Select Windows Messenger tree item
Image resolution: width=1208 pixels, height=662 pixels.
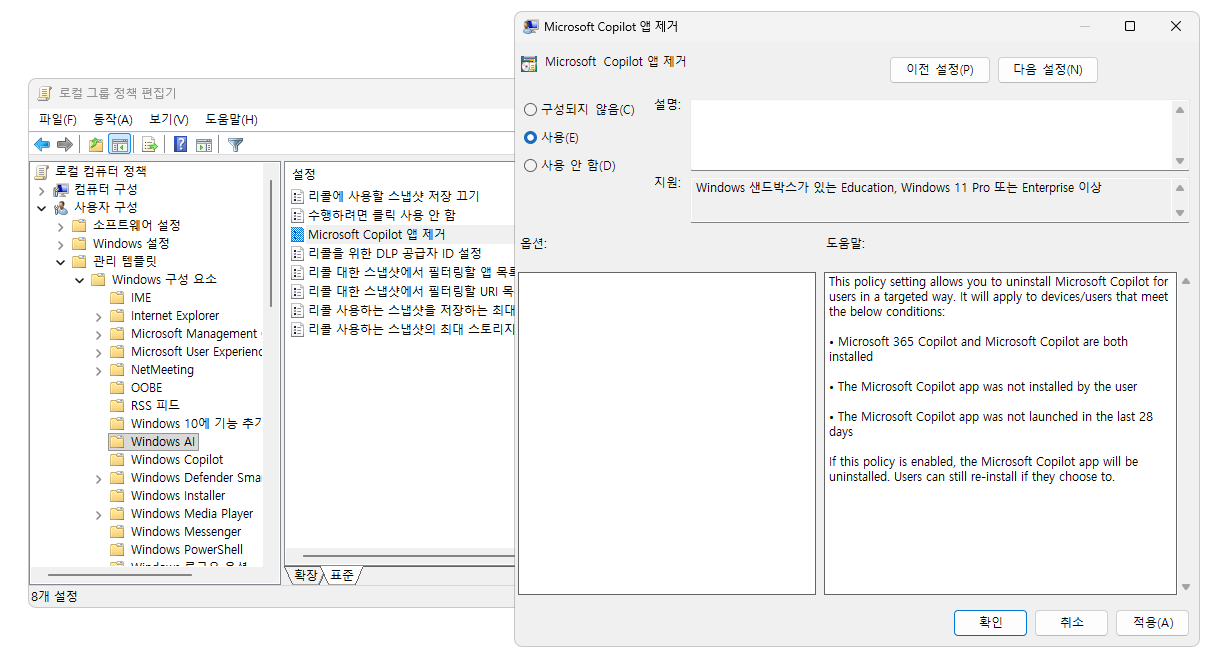[186, 531]
